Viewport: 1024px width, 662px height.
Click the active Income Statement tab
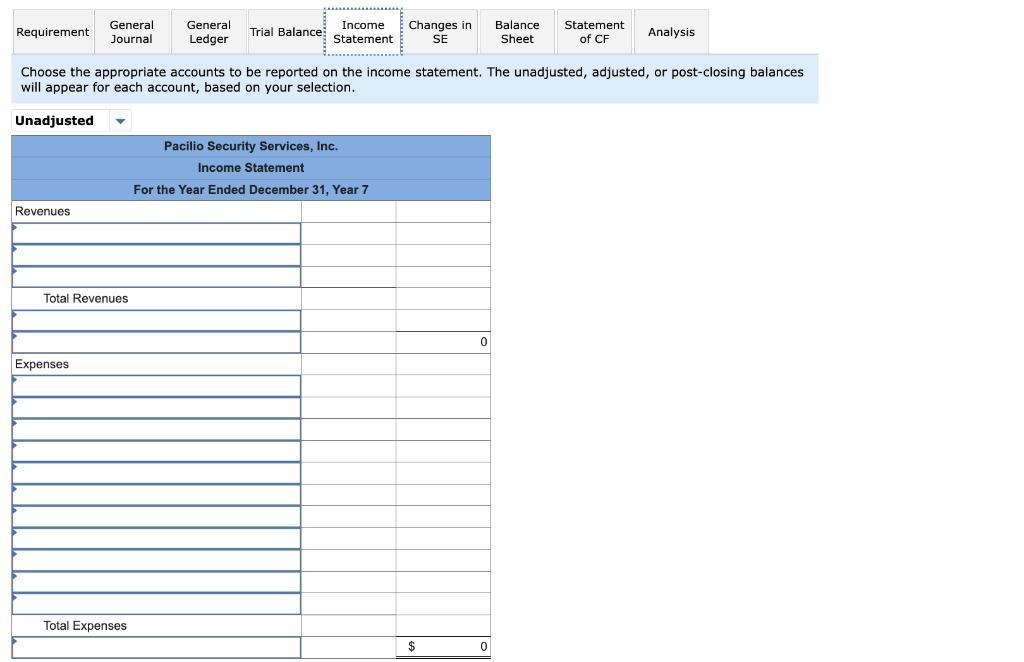363,31
